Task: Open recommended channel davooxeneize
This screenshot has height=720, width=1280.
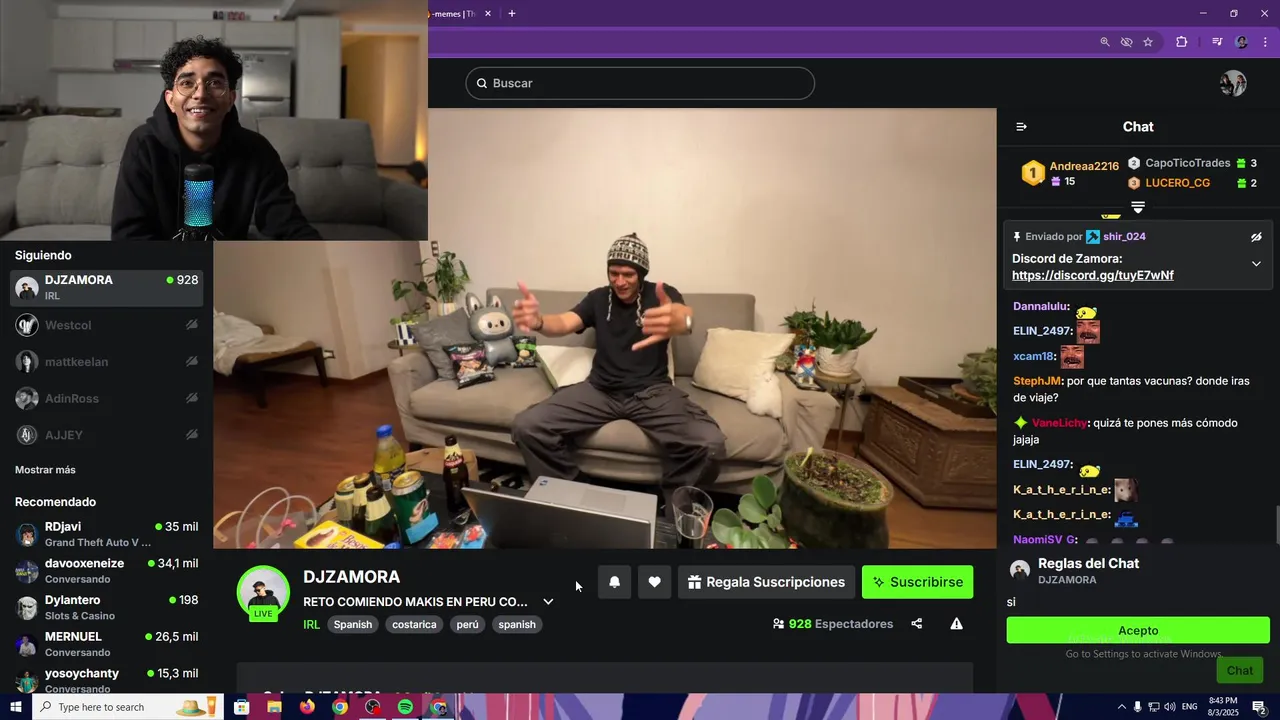Action: [x=106, y=571]
